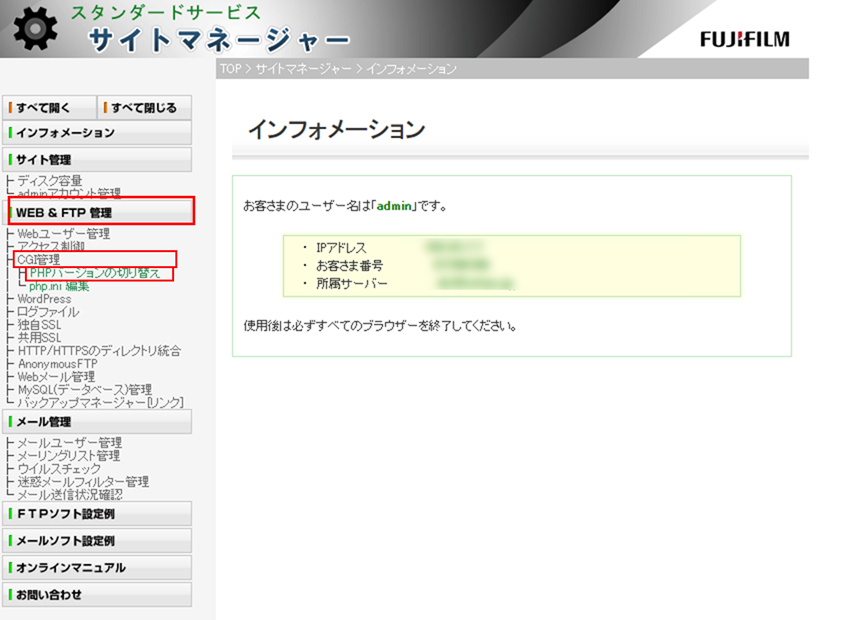
Task: Click the FUJIFILM logo
Action: (744, 40)
